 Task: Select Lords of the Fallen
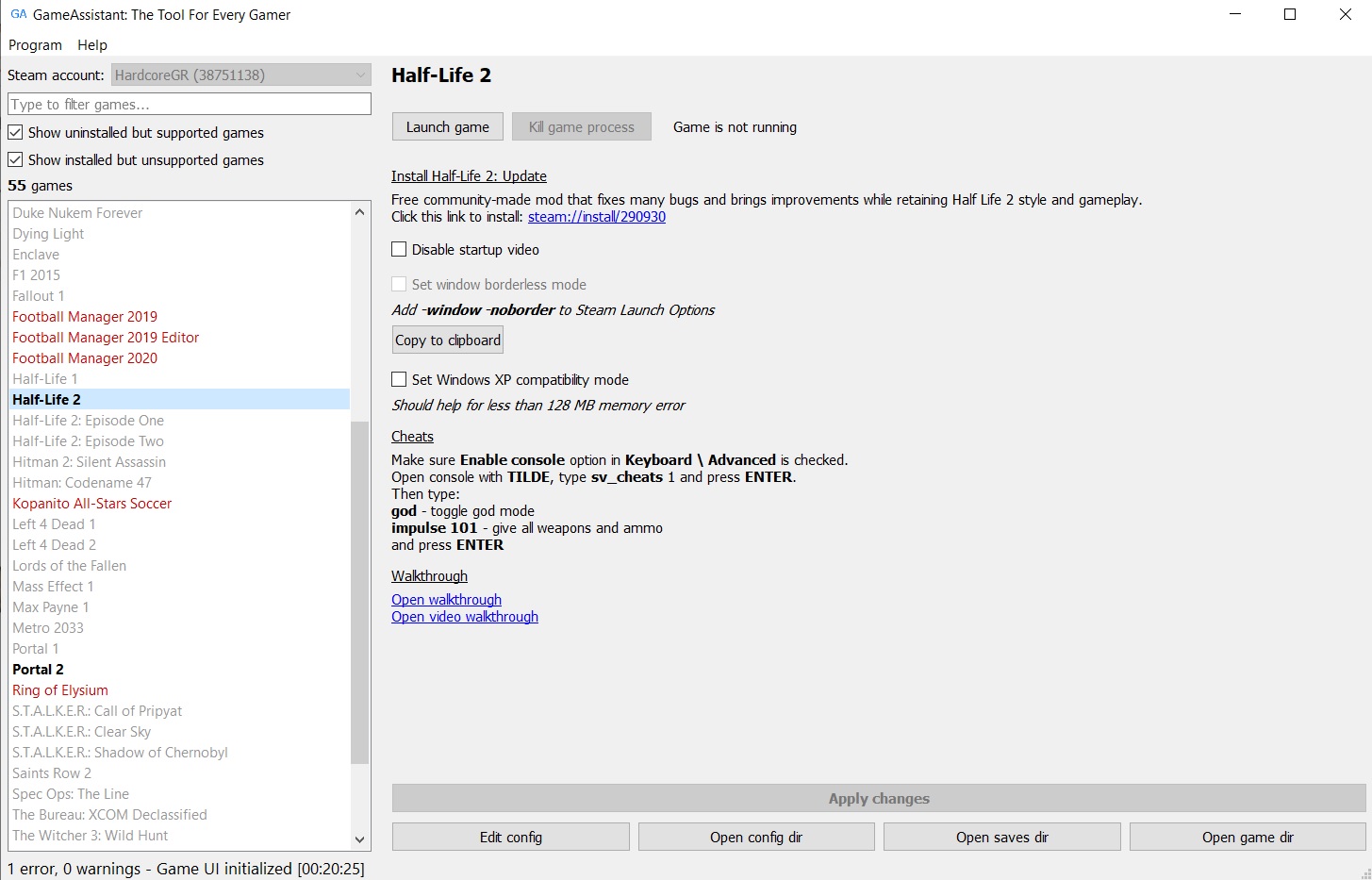[179, 566]
